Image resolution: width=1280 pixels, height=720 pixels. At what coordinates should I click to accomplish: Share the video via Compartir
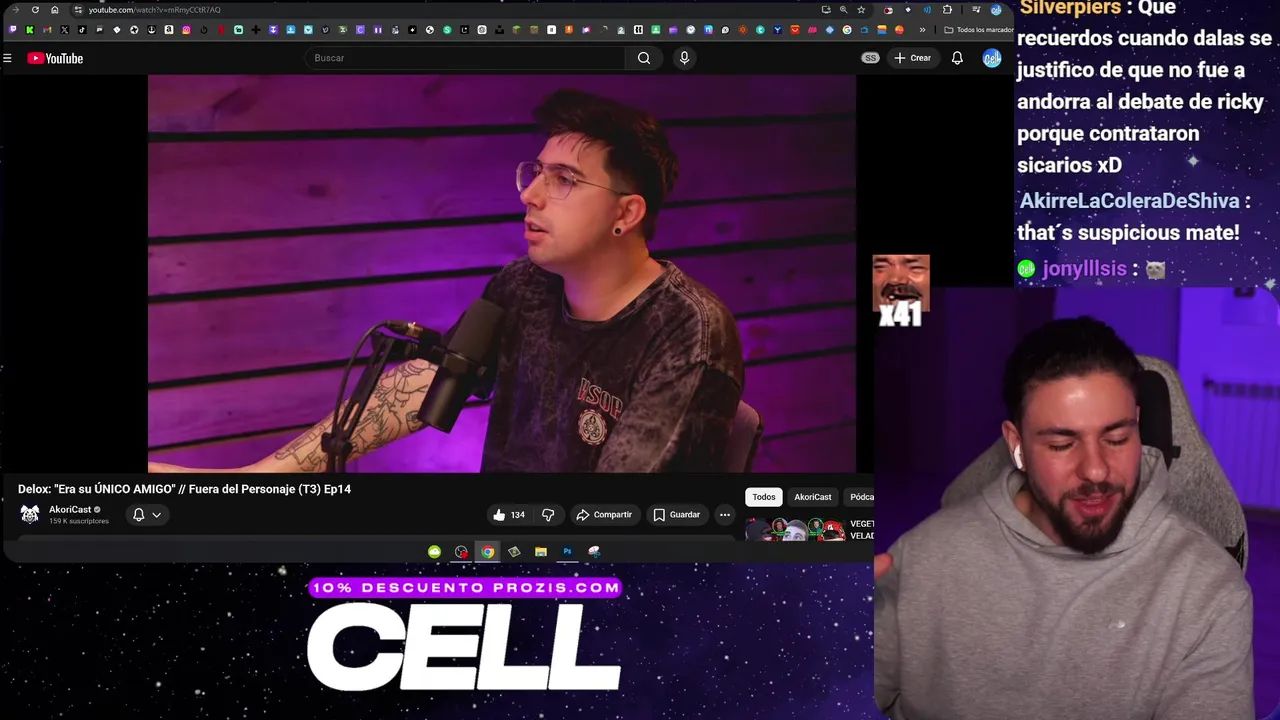pyautogui.click(x=604, y=515)
